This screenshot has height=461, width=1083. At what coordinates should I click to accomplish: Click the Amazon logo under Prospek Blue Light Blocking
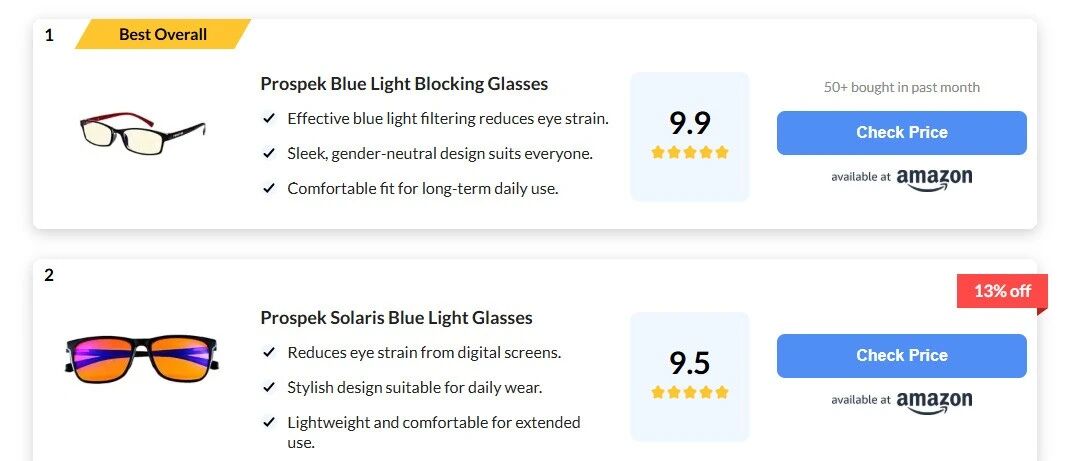click(934, 179)
